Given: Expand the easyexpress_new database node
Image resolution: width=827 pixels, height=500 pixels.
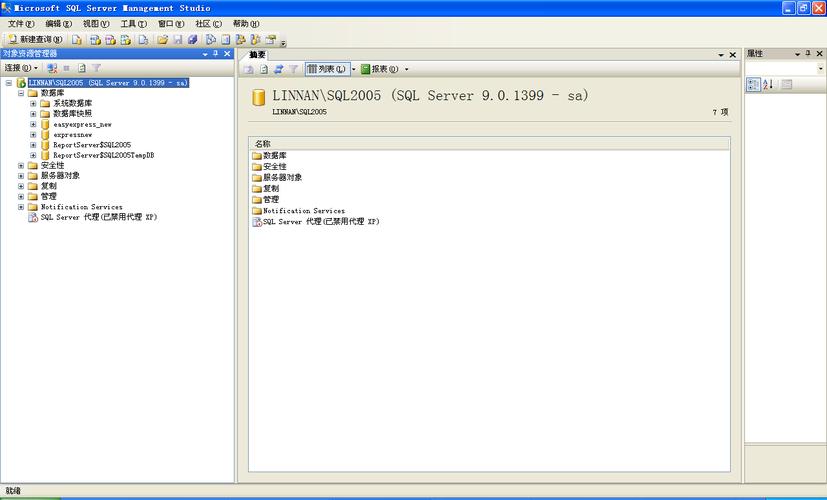Looking at the screenshot, I should click(33, 124).
